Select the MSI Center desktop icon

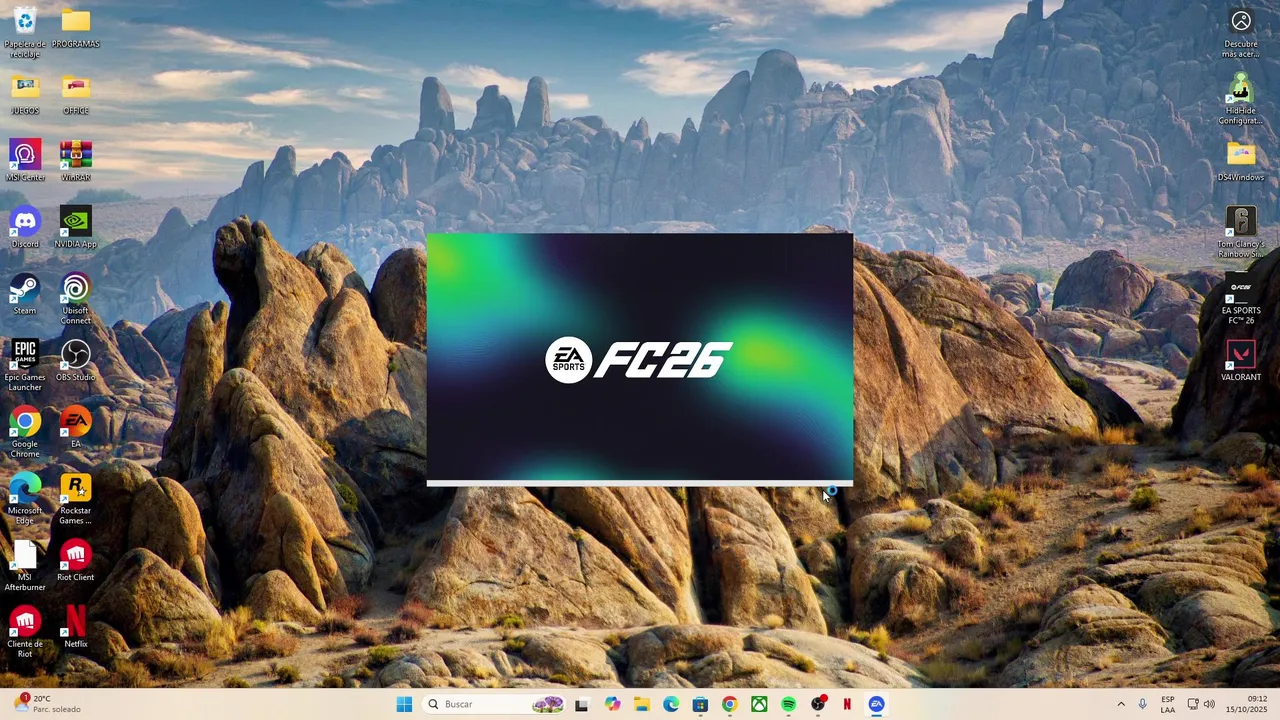click(x=25, y=161)
